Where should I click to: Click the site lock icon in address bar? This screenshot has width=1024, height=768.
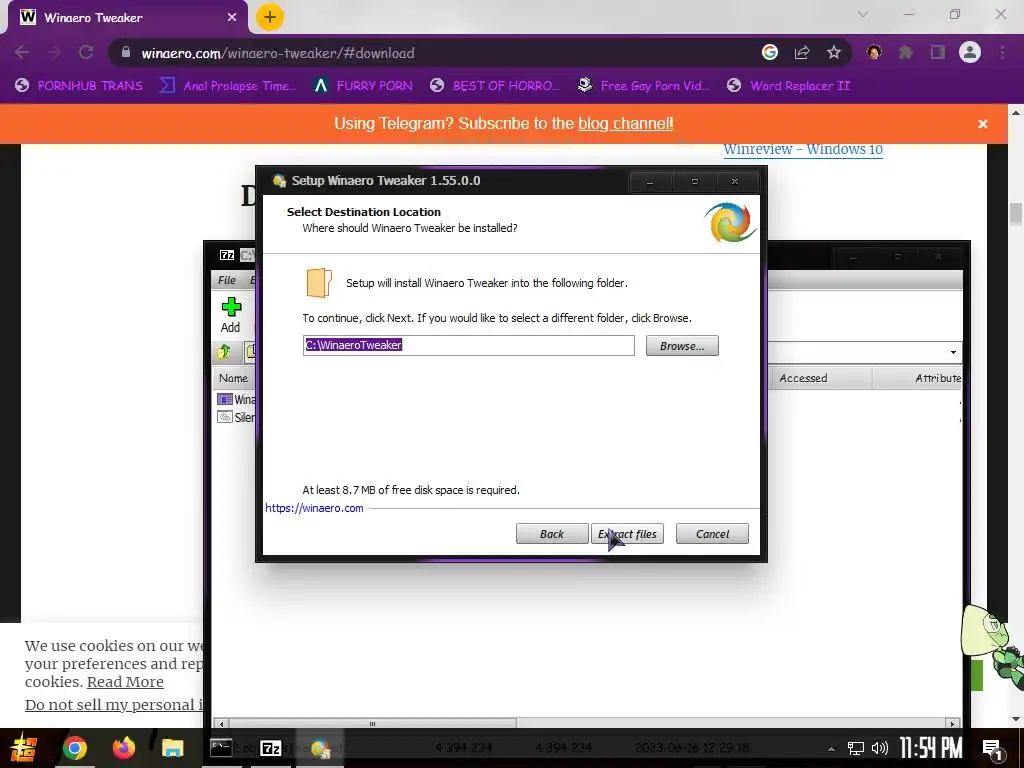tap(126, 52)
